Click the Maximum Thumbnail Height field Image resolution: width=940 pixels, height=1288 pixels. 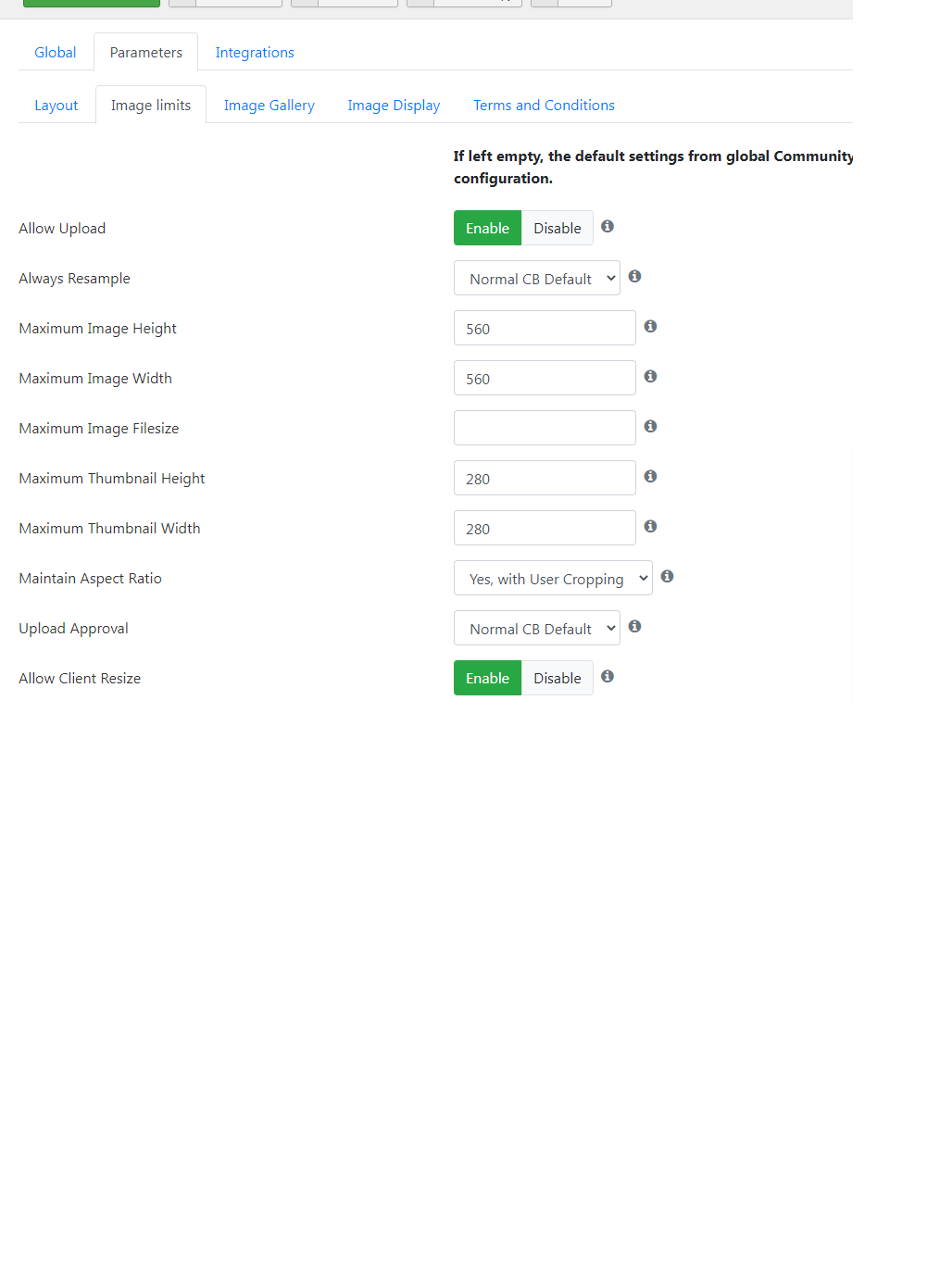click(545, 478)
